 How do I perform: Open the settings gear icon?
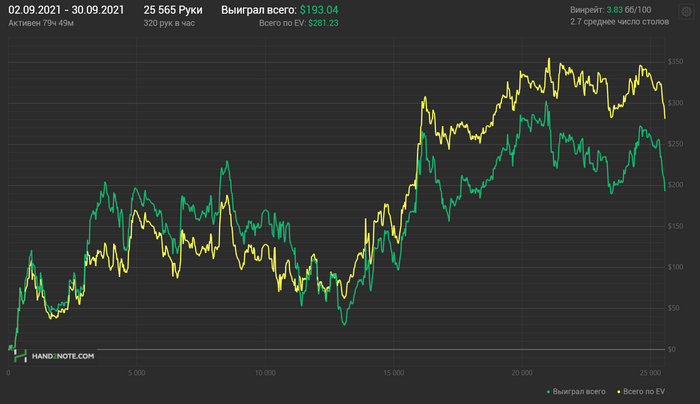pos(687,12)
